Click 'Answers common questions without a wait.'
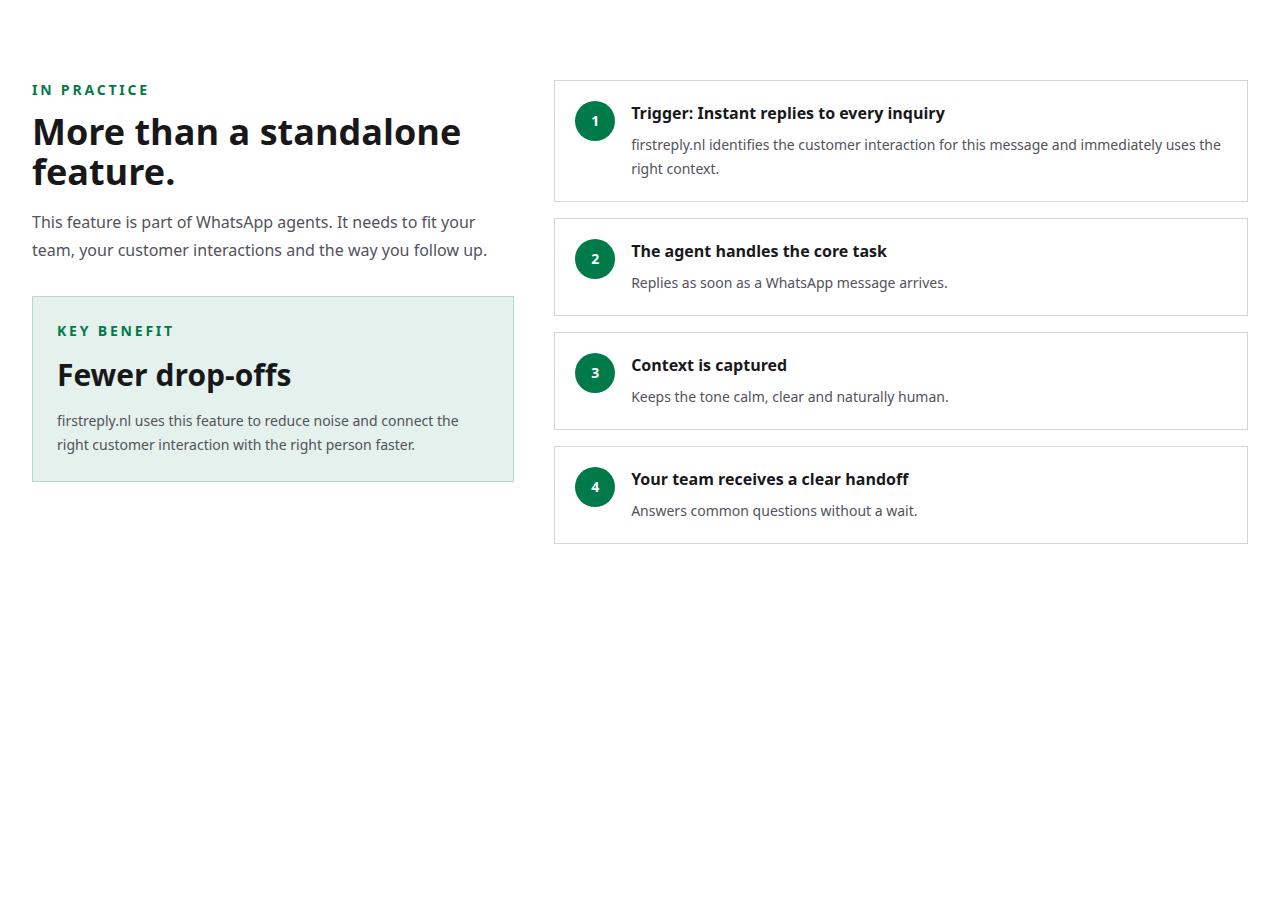 [x=774, y=511]
